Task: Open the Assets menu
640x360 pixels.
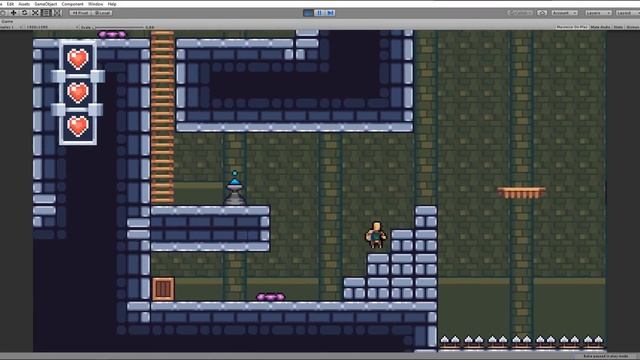Action: [x=24, y=4]
